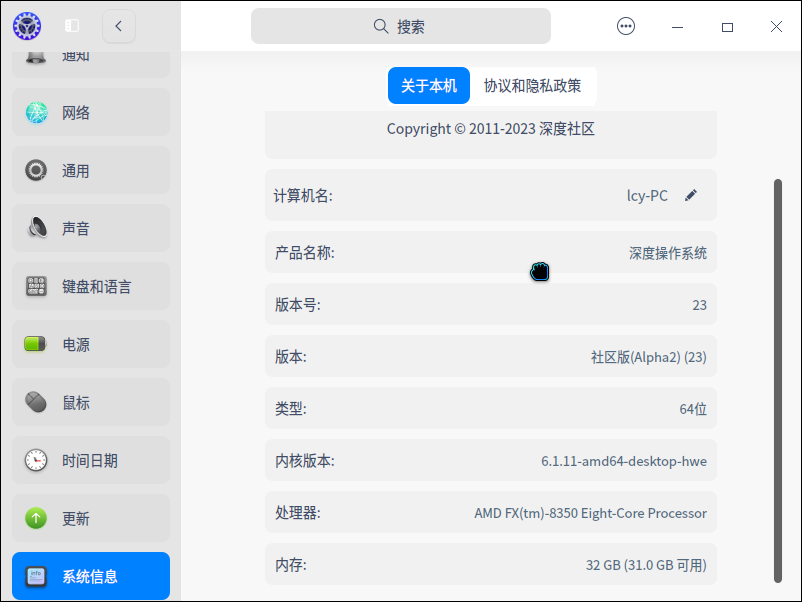Select the 键盘和语言 sidebar label
The width and height of the screenshot is (802, 602).
pos(97,286)
